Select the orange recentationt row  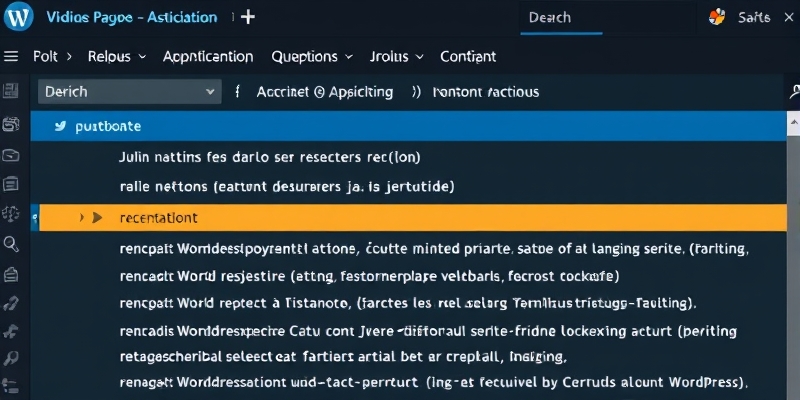coord(412,218)
